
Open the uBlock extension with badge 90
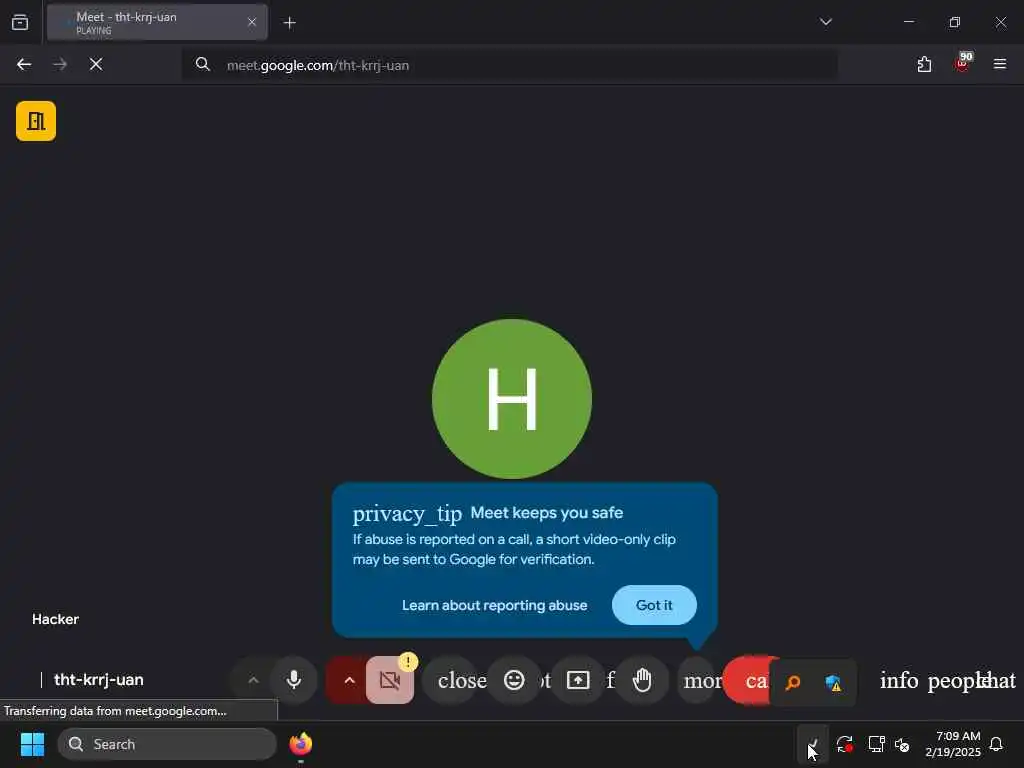[x=963, y=63]
